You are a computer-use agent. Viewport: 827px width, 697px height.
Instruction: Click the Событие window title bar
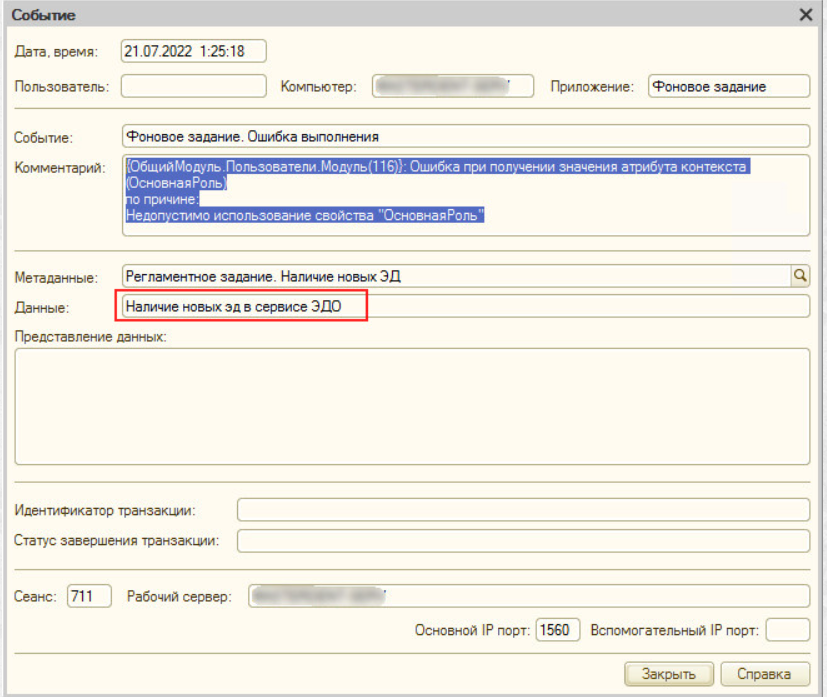pyautogui.click(x=400, y=15)
